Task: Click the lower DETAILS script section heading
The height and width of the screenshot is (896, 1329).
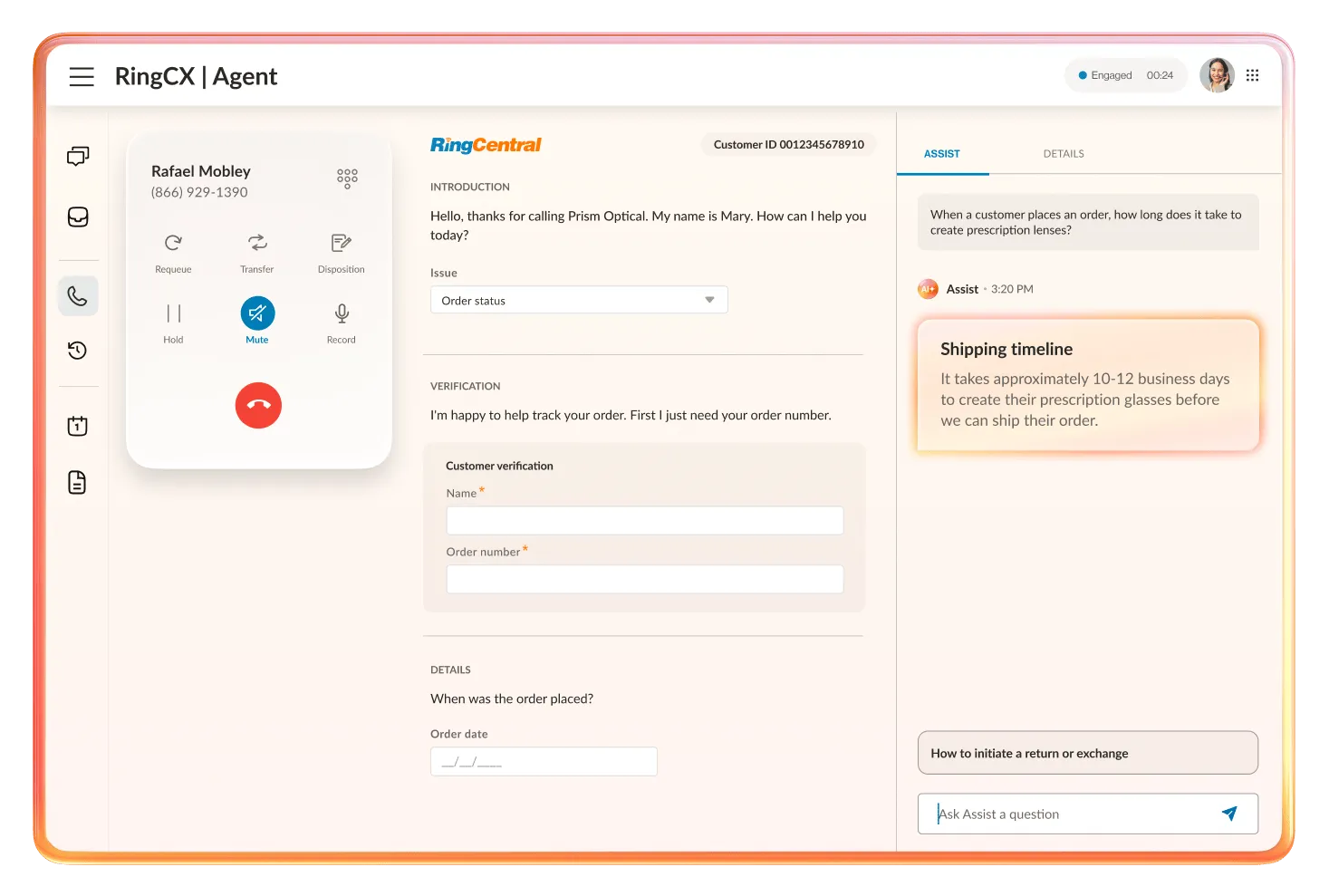Action: pos(450,670)
